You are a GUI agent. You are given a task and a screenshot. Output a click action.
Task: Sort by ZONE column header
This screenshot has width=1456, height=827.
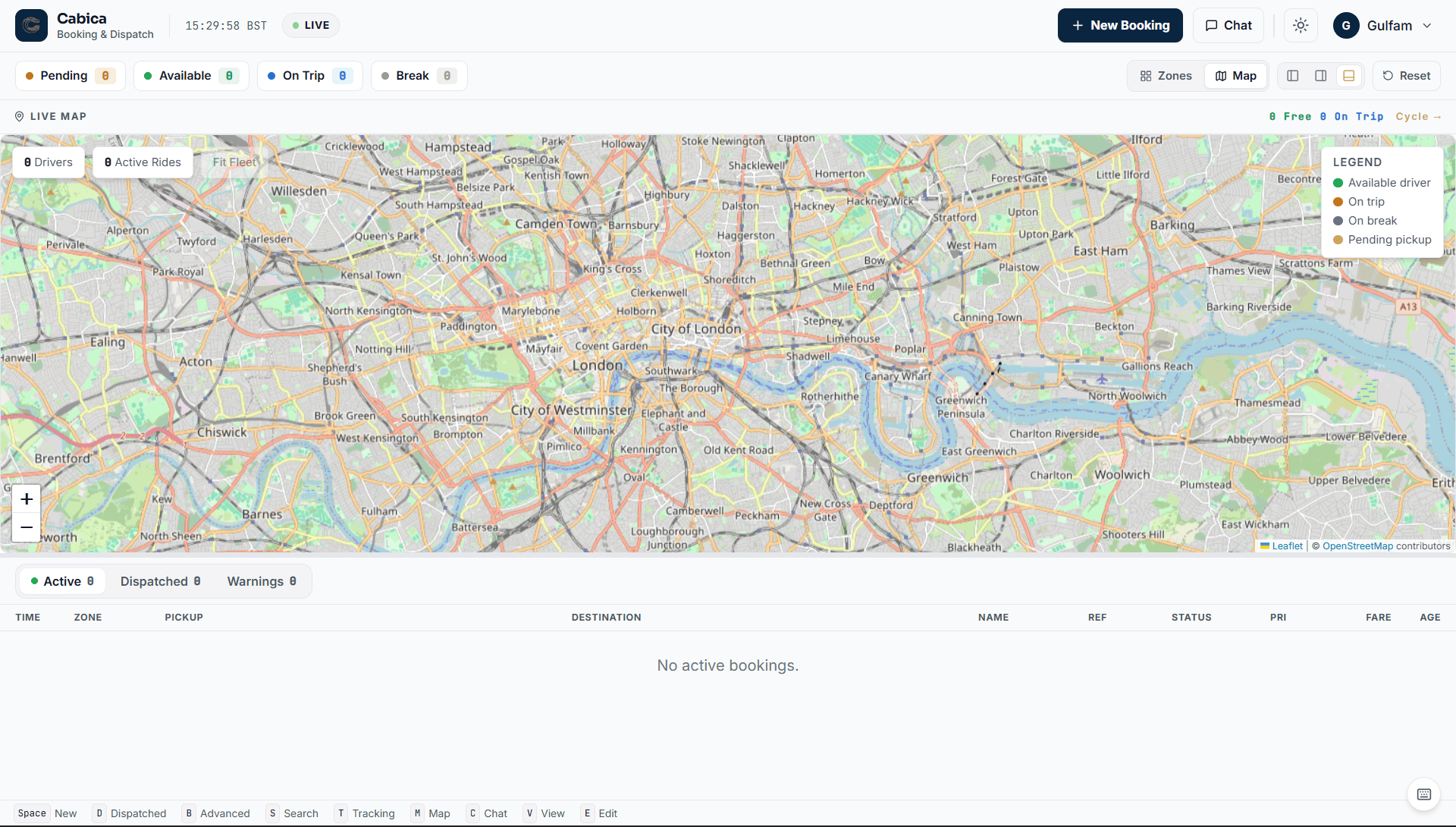coord(88,618)
